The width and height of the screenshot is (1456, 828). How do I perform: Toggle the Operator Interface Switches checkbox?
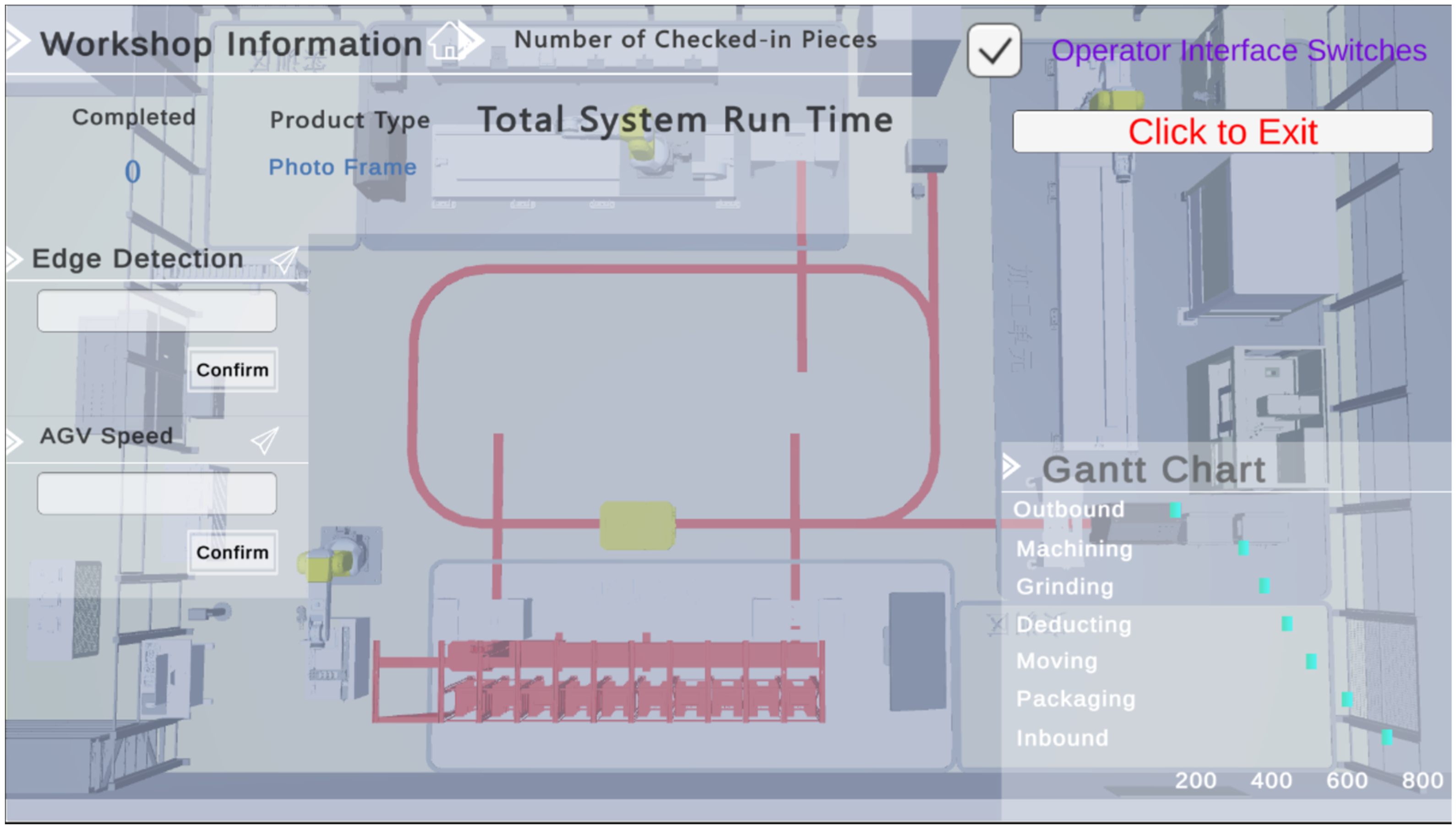993,50
